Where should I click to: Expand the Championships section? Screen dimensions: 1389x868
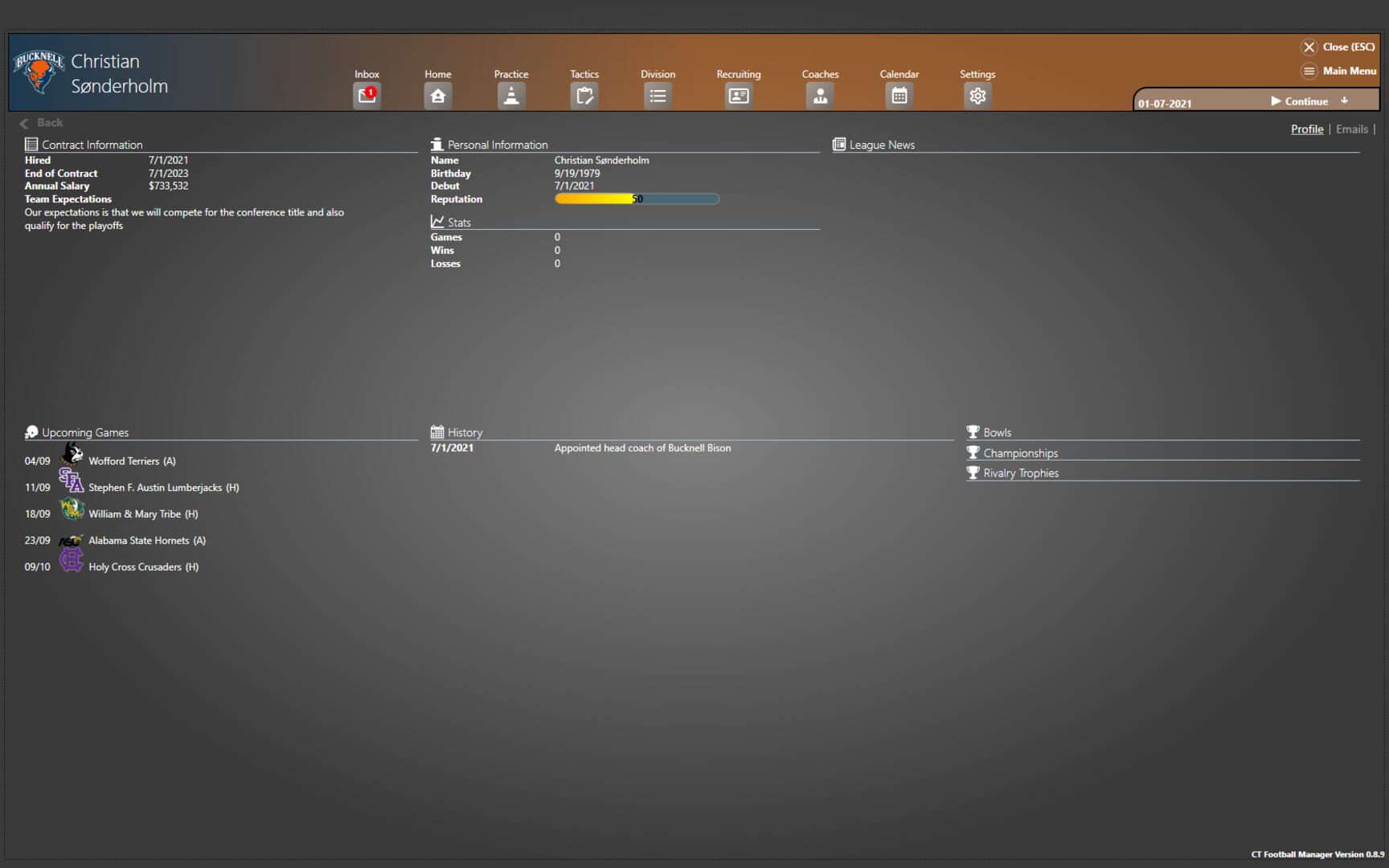click(1020, 453)
